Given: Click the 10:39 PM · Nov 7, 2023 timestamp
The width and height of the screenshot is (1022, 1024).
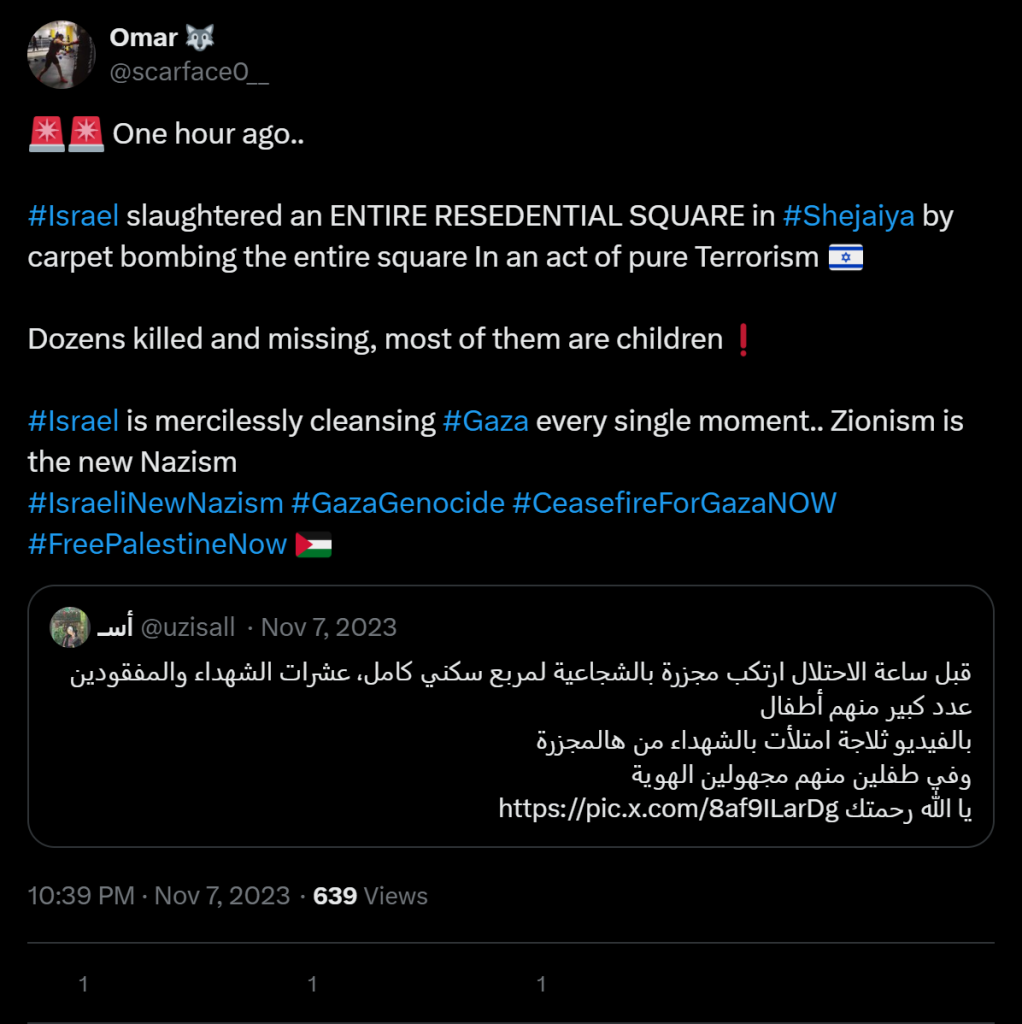Looking at the screenshot, I should (159, 895).
